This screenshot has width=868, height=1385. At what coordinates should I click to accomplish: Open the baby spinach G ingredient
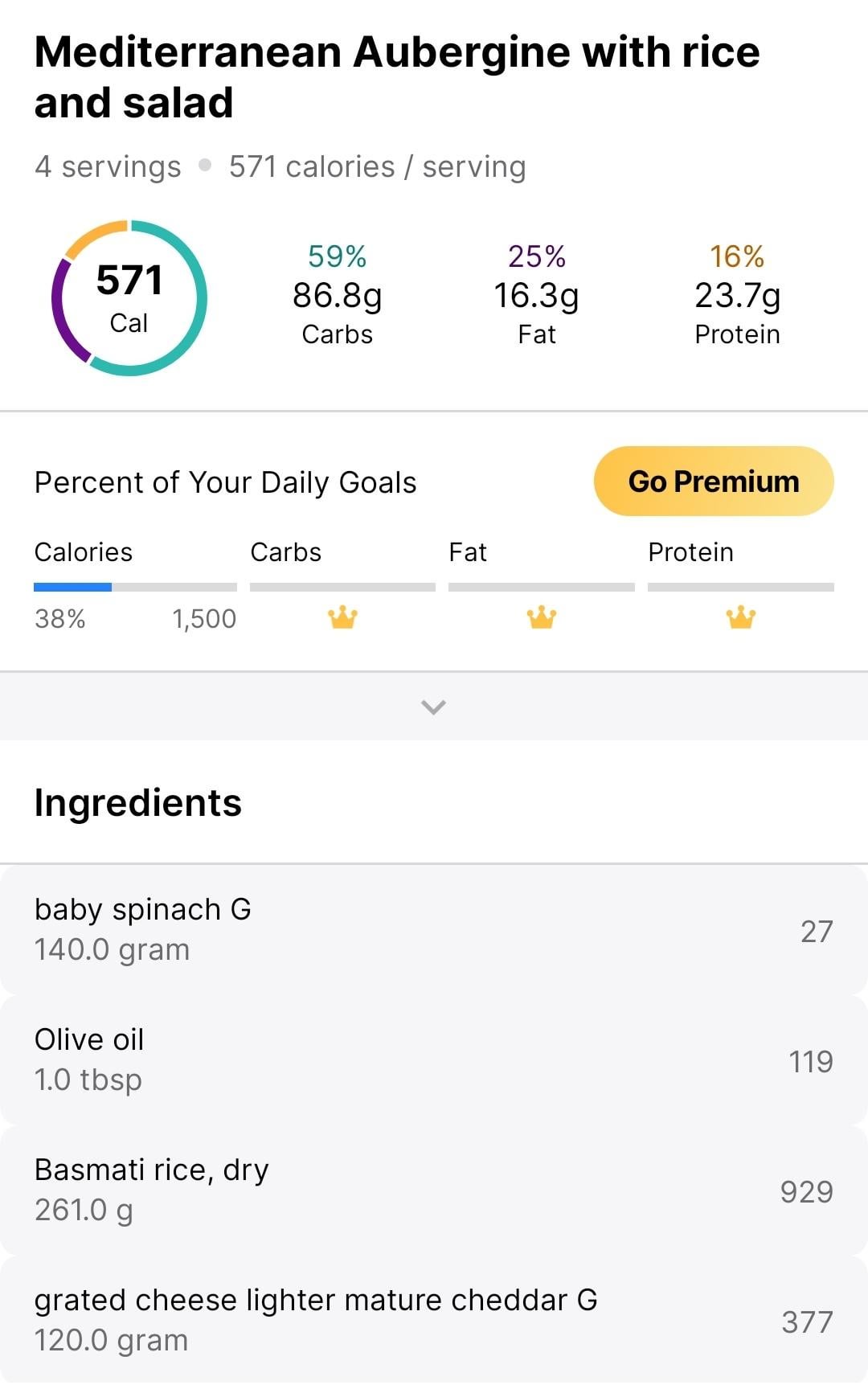pyautogui.click(x=434, y=930)
